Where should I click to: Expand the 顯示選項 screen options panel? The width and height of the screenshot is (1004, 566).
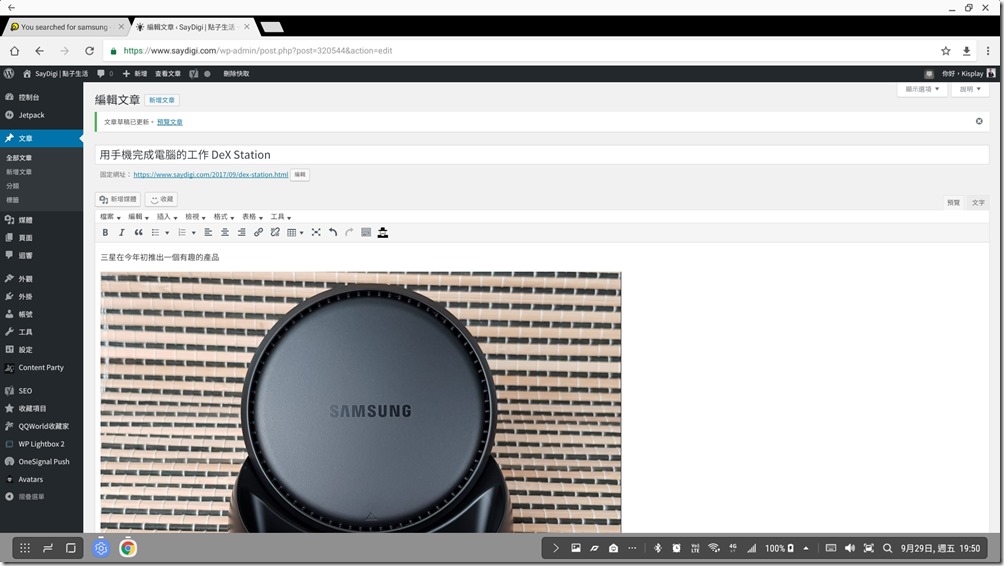pyautogui.click(x=922, y=89)
